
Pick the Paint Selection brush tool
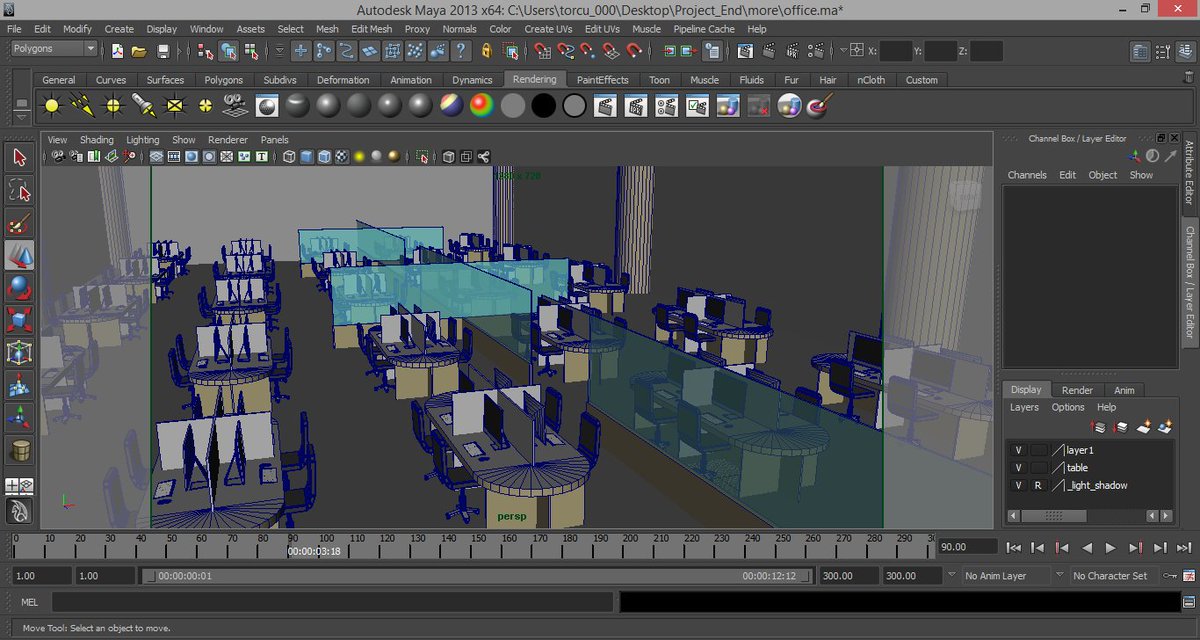coord(19,222)
